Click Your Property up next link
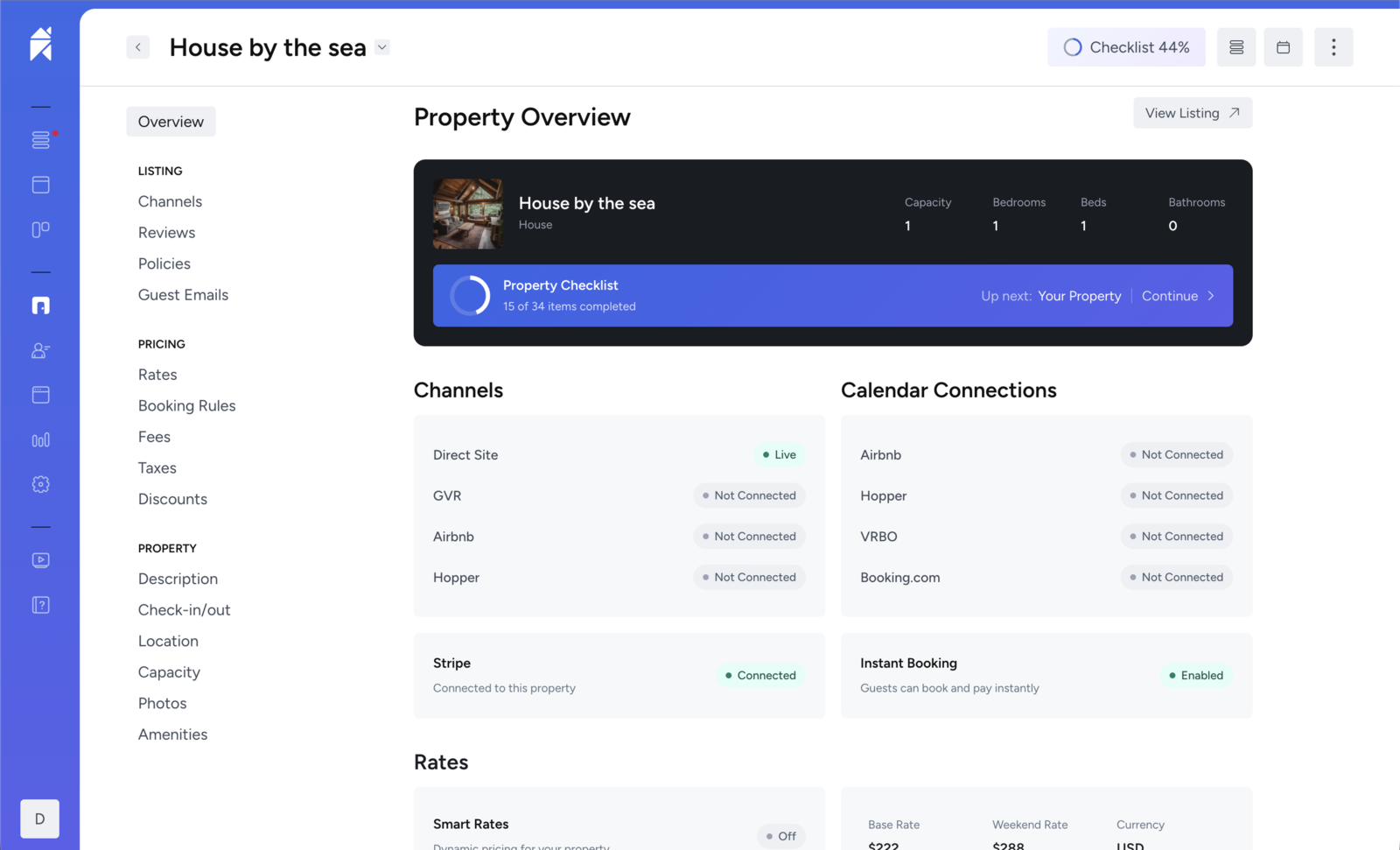The image size is (1400, 850). point(1080,296)
